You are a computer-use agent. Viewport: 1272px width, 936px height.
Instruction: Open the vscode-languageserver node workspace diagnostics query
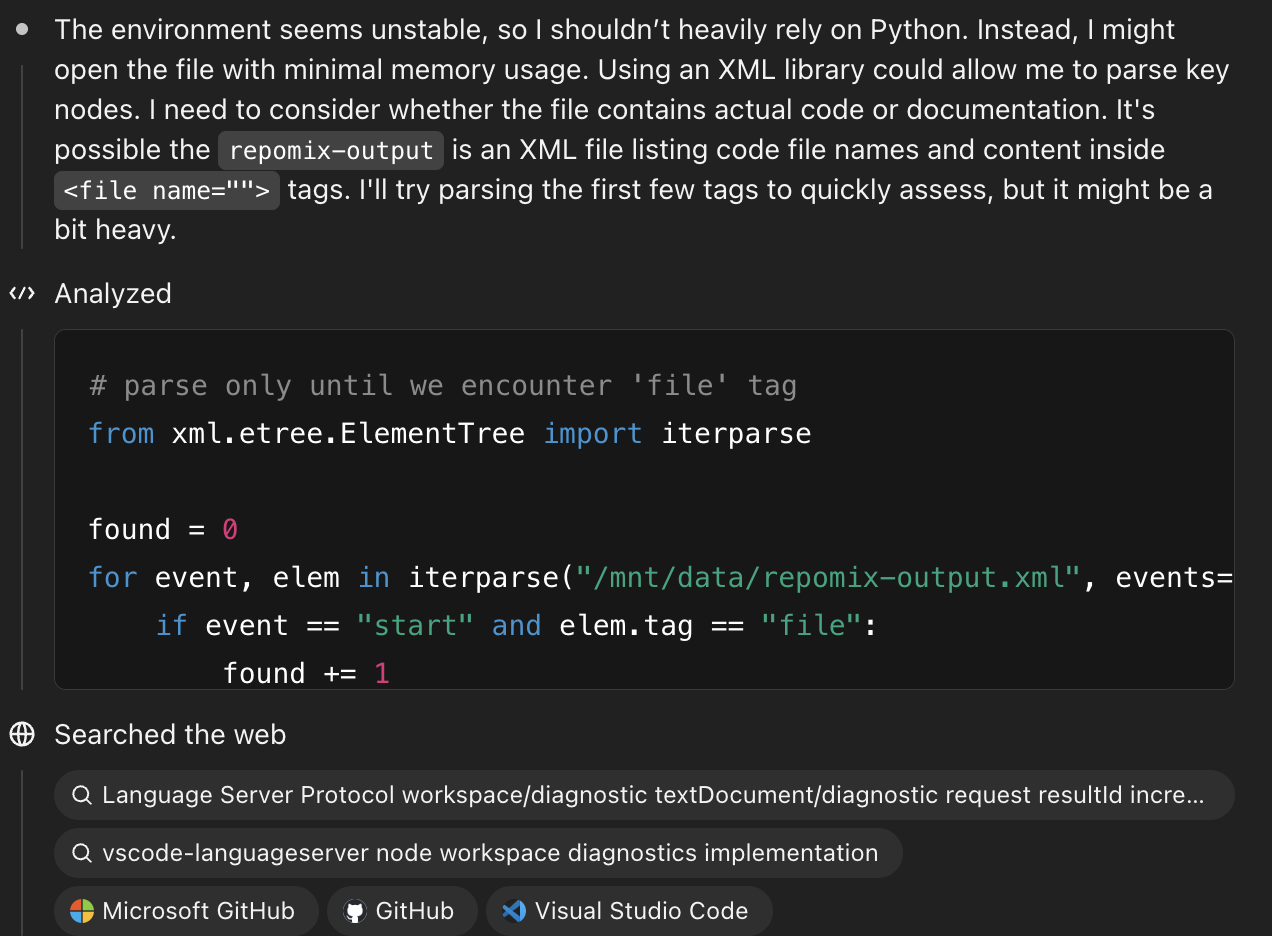tap(478, 853)
